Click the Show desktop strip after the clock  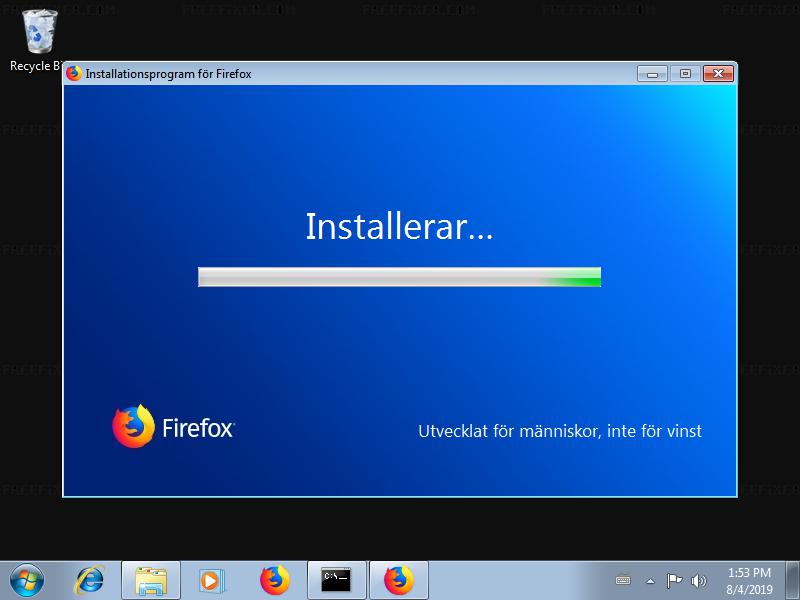tap(793, 580)
